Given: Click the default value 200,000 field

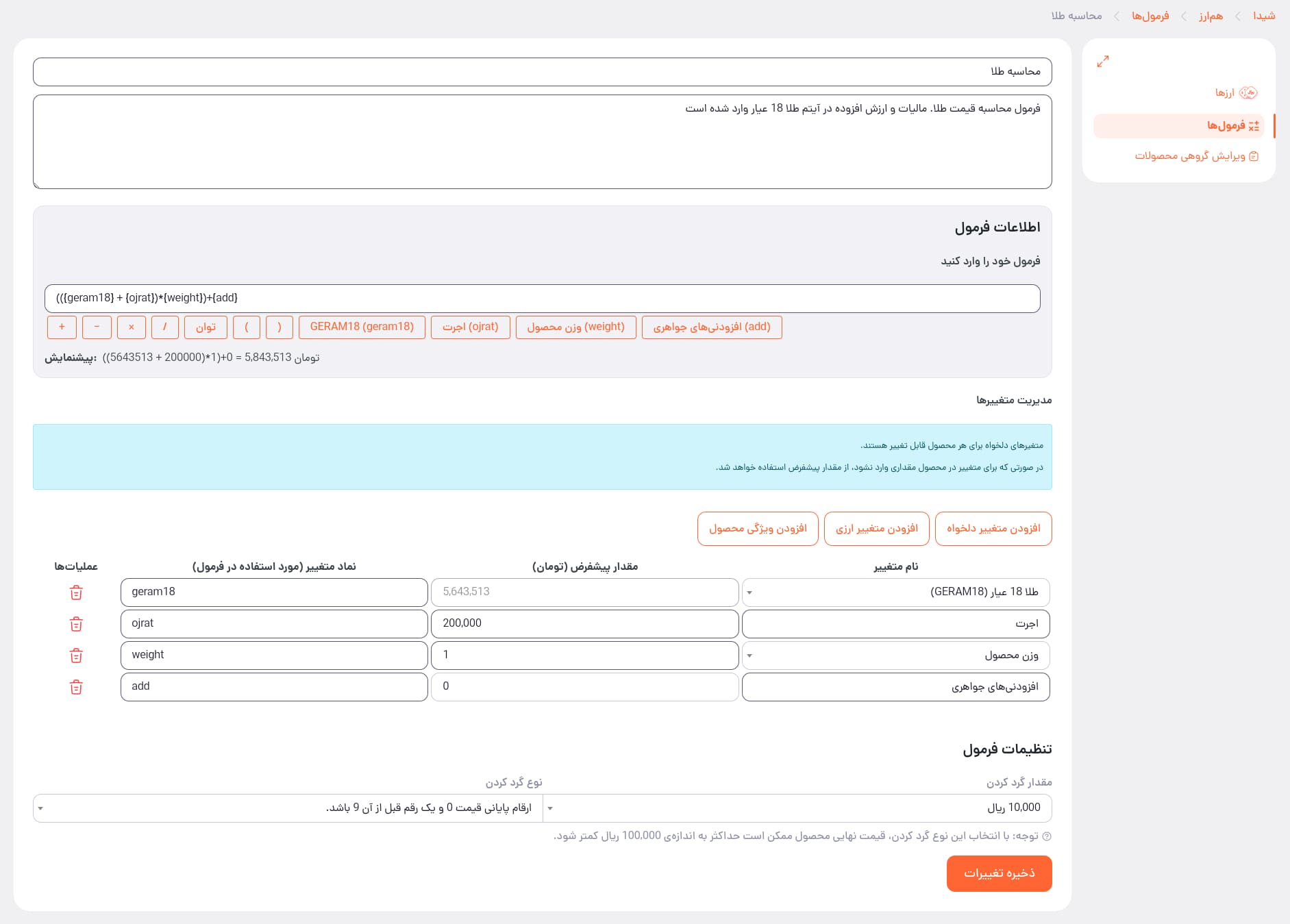Looking at the screenshot, I should [585, 624].
